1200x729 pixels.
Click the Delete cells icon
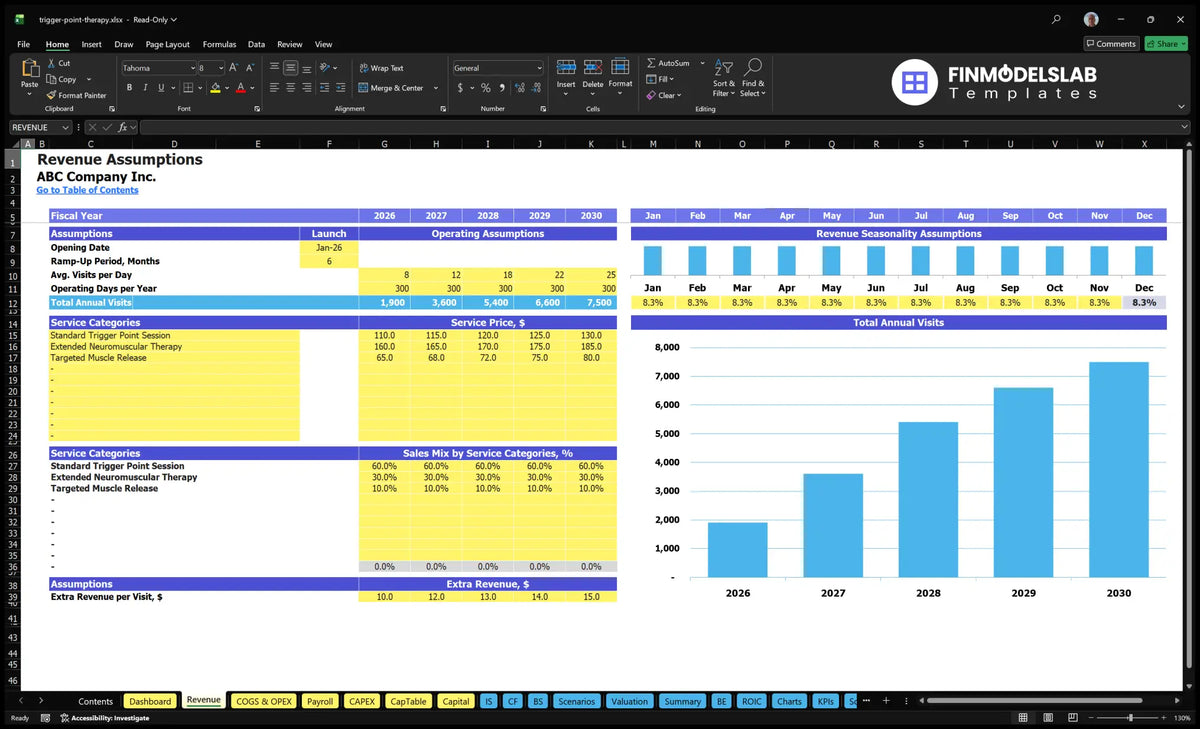pyautogui.click(x=593, y=67)
